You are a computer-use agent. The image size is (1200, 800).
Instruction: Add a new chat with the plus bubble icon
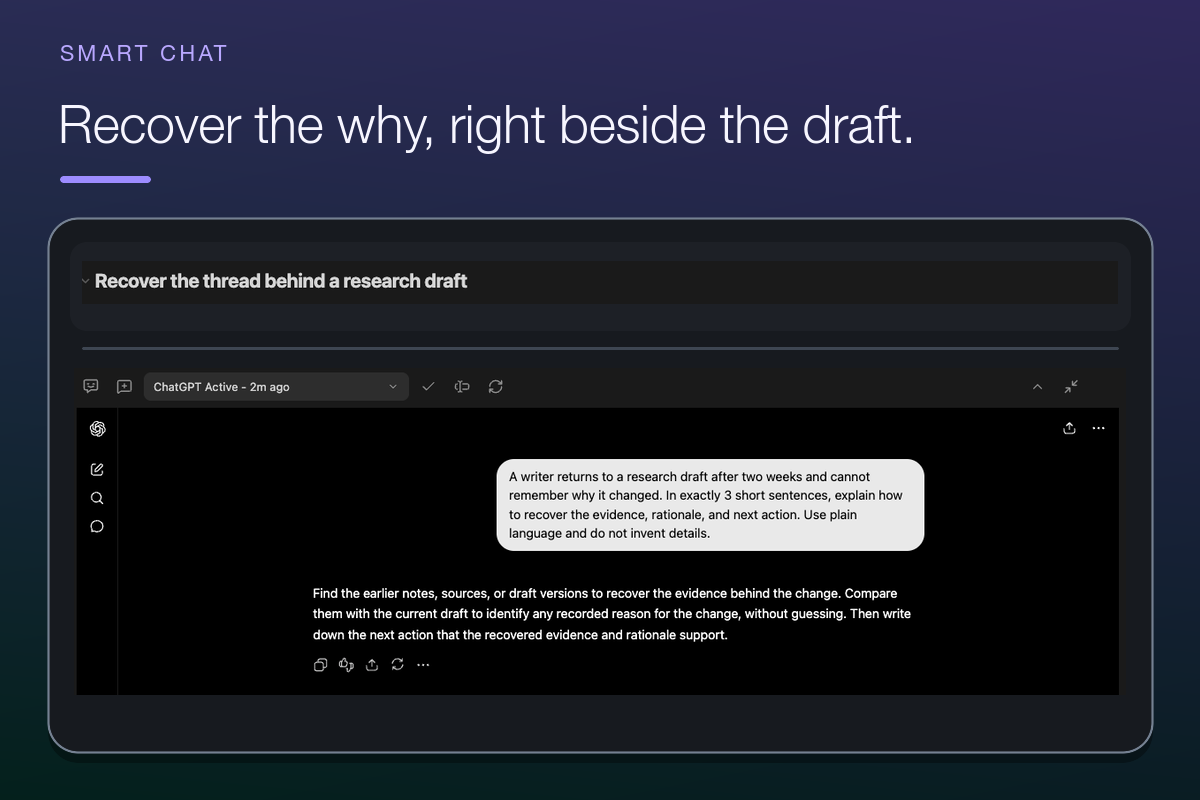124,386
